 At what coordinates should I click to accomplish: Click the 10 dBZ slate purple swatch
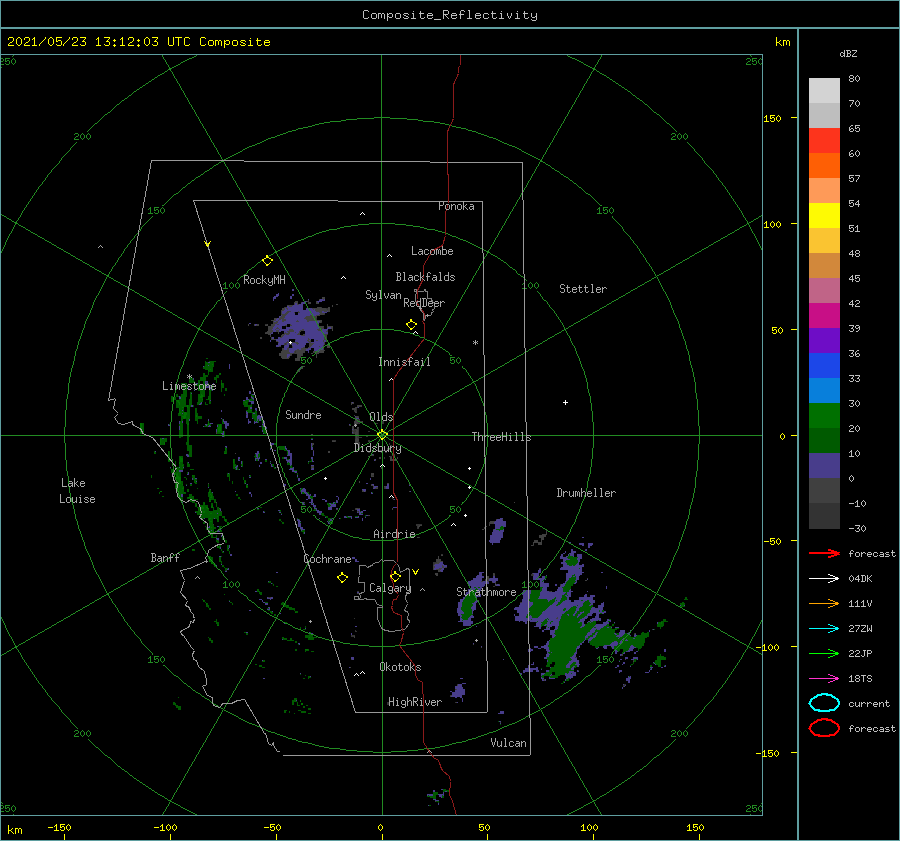(824, 466)
